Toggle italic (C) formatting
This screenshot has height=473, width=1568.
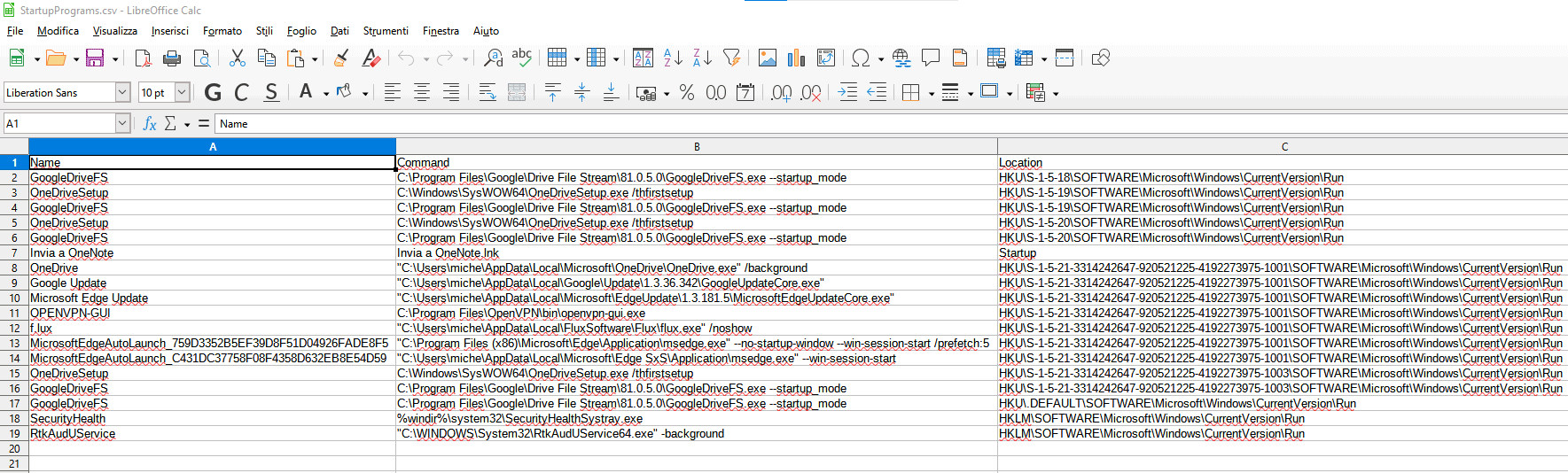[x=242, y=92]
